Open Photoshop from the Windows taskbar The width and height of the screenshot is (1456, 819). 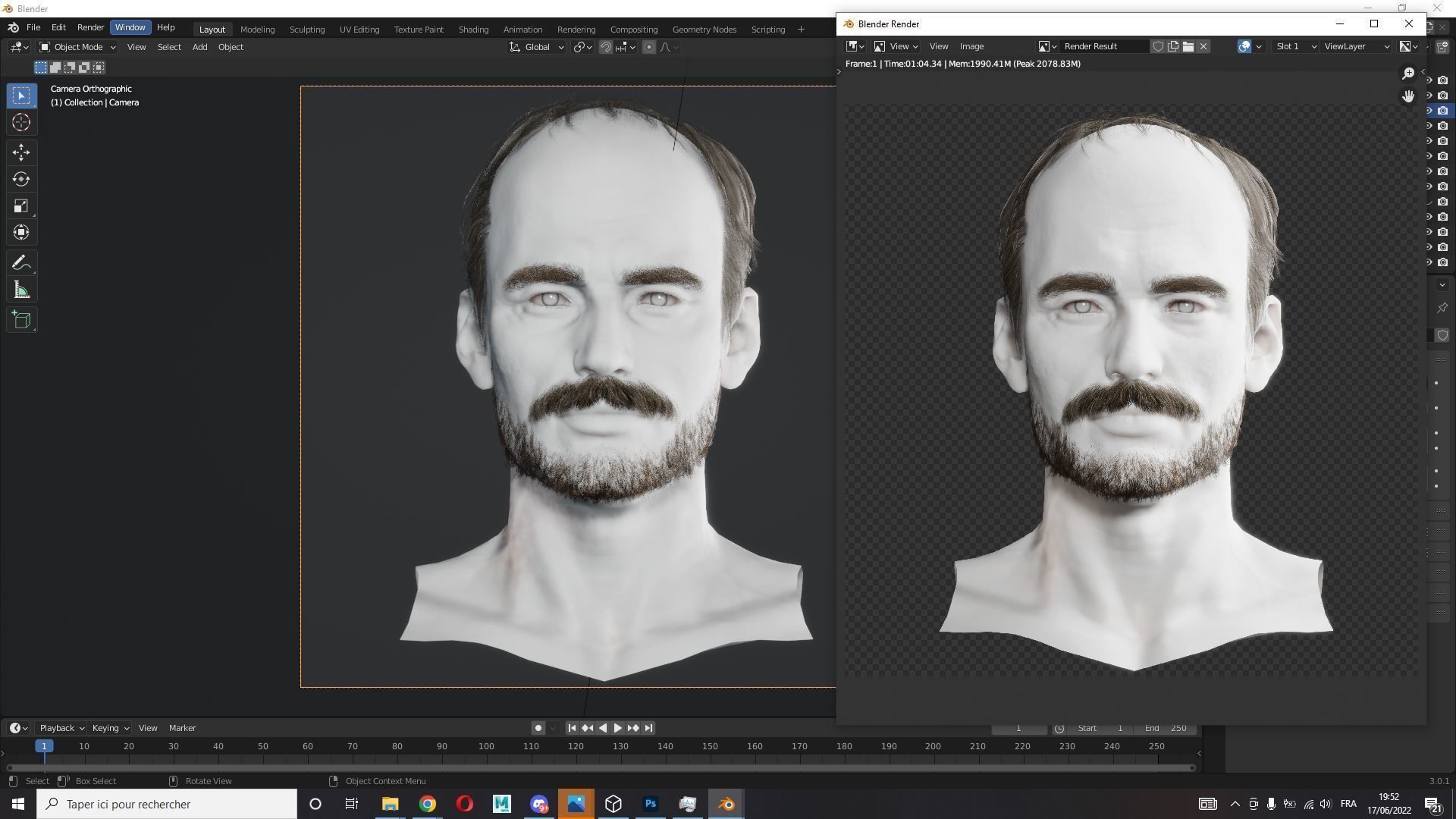(x=651, y=804)
